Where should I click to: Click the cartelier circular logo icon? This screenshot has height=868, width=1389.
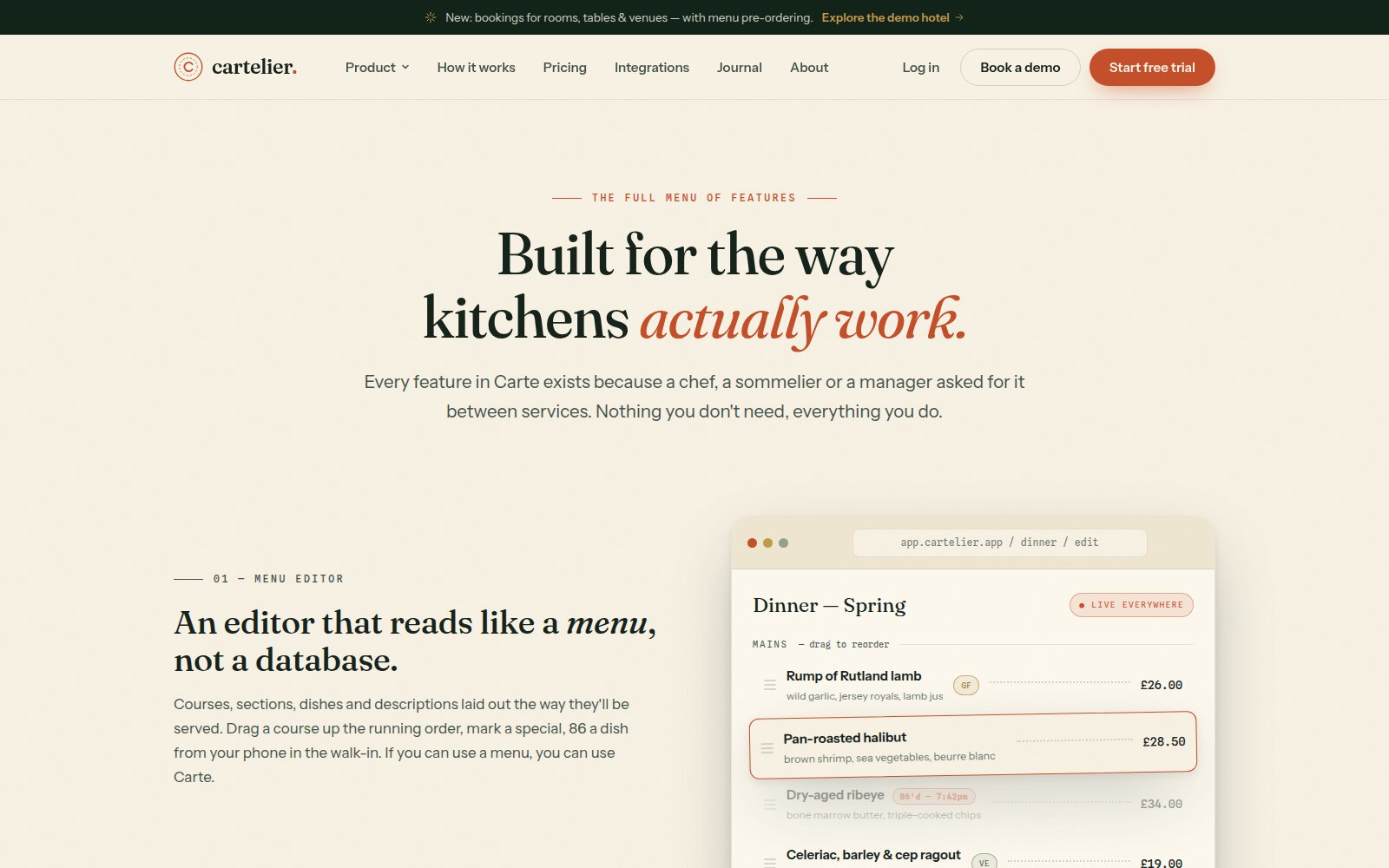pos(188,67)
